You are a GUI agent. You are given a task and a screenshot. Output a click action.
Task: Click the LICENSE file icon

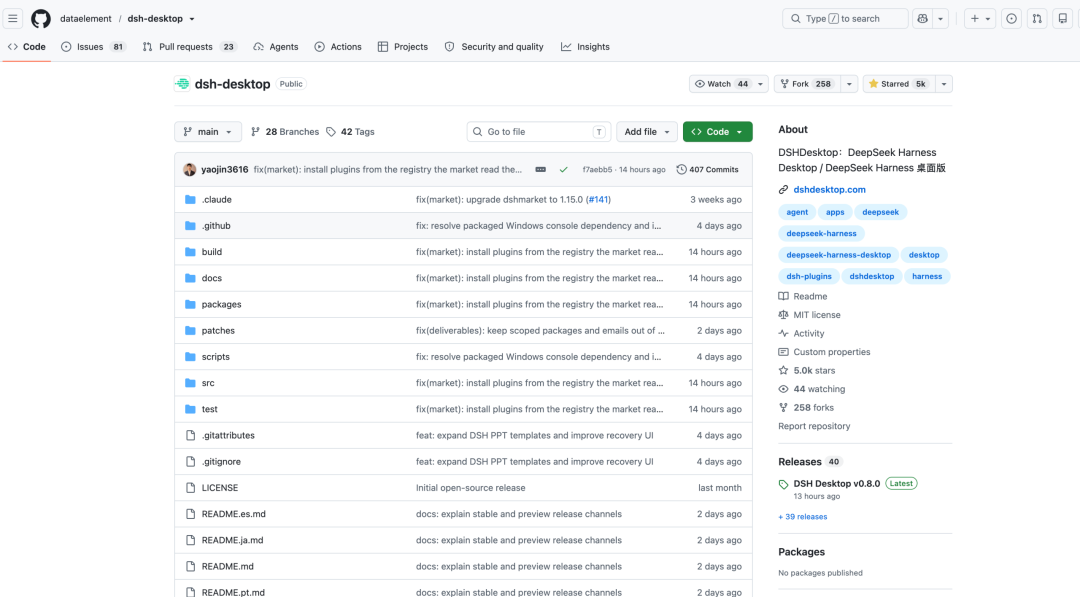point(190,488)
